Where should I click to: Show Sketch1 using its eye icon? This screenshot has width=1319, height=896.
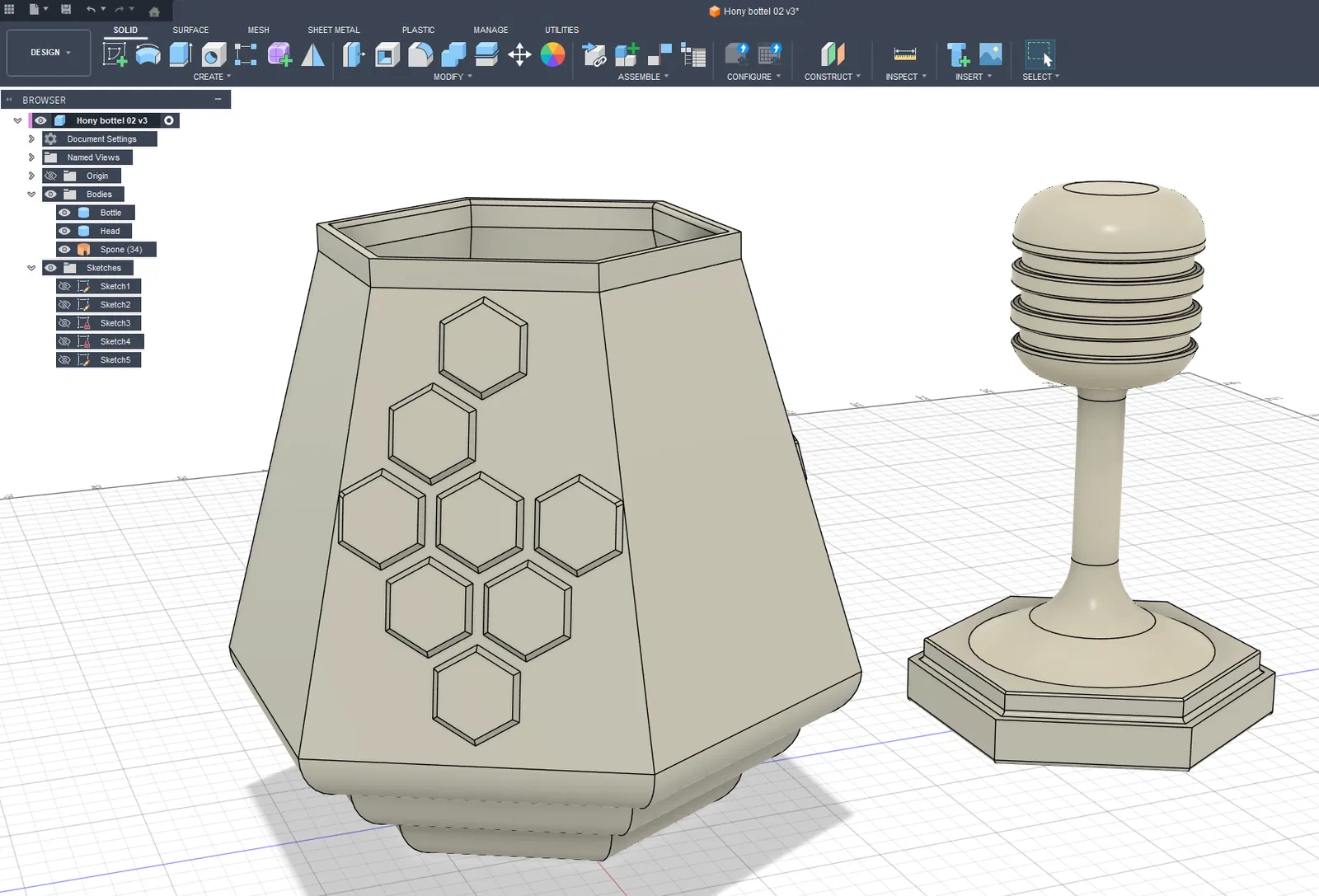64,286
